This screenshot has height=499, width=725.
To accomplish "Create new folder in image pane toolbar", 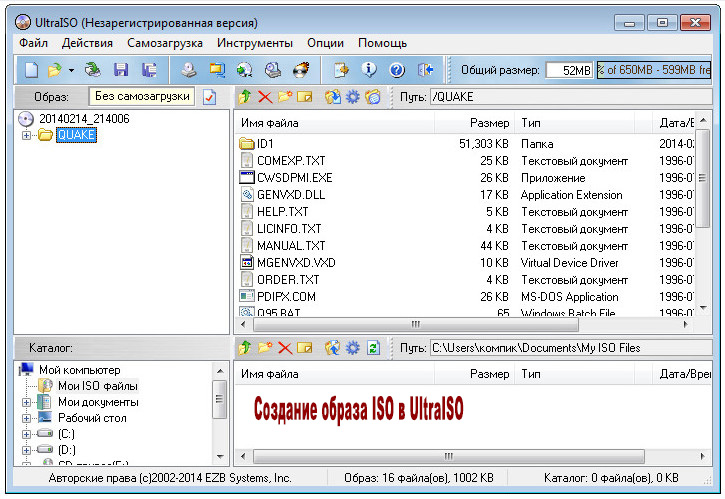I will (x=285, y=97).
